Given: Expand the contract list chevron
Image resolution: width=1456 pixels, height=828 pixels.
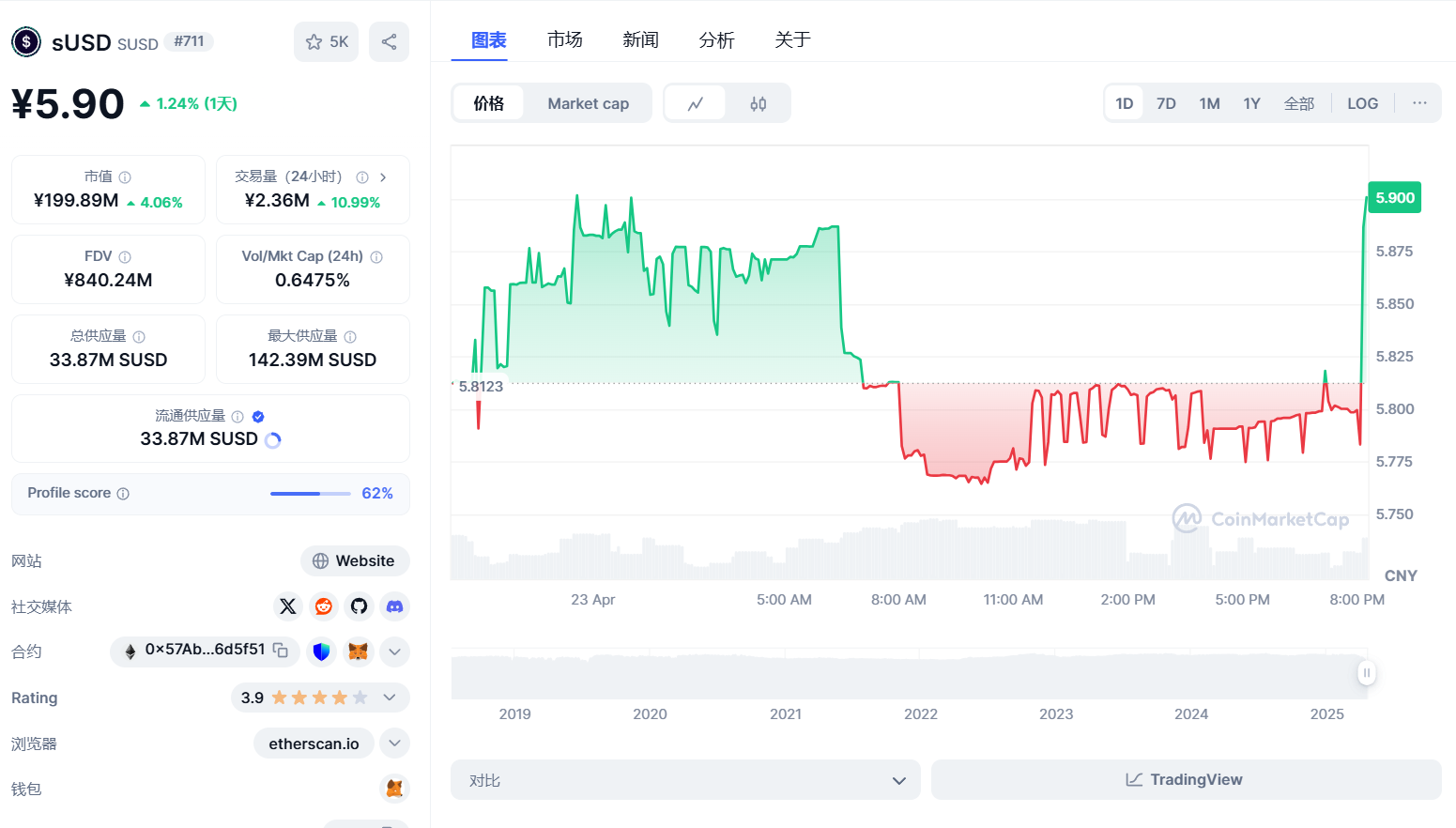Looking at the screenshot, I should [394, 652].
